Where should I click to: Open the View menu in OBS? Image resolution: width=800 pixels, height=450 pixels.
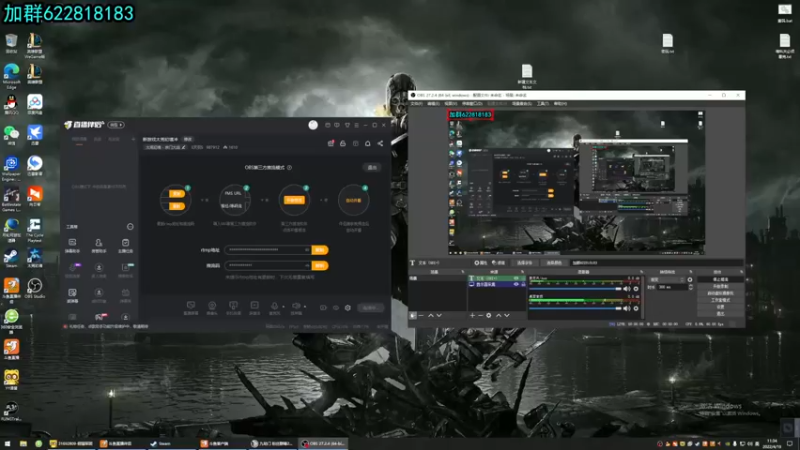451,104
